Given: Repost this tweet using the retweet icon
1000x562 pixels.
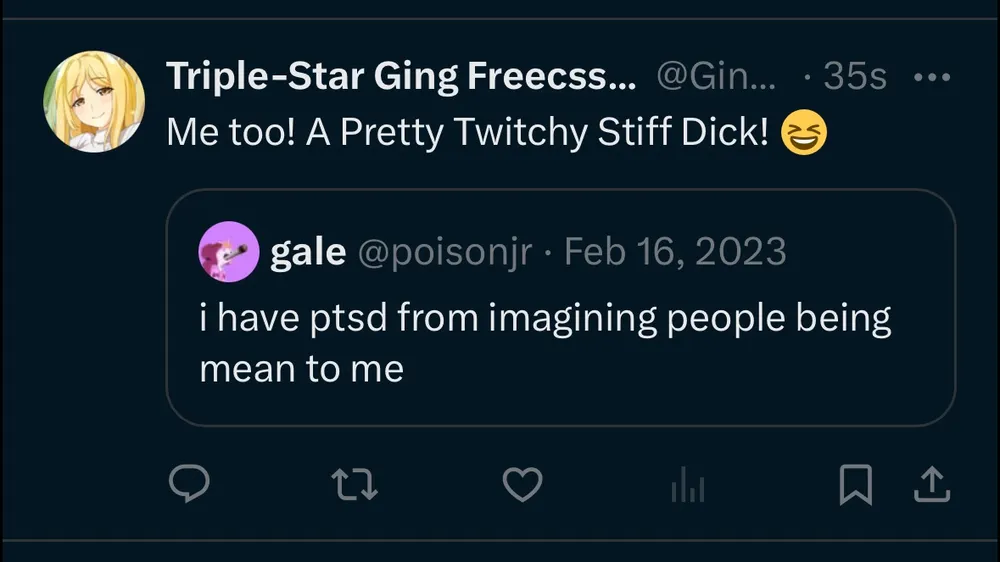Looking at the screenshot, I should point(353,485).
